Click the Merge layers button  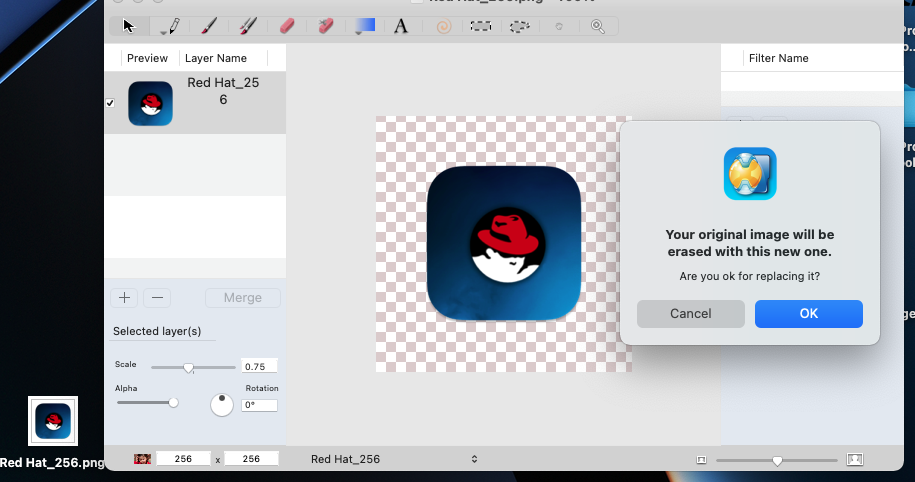pos(243,298)
